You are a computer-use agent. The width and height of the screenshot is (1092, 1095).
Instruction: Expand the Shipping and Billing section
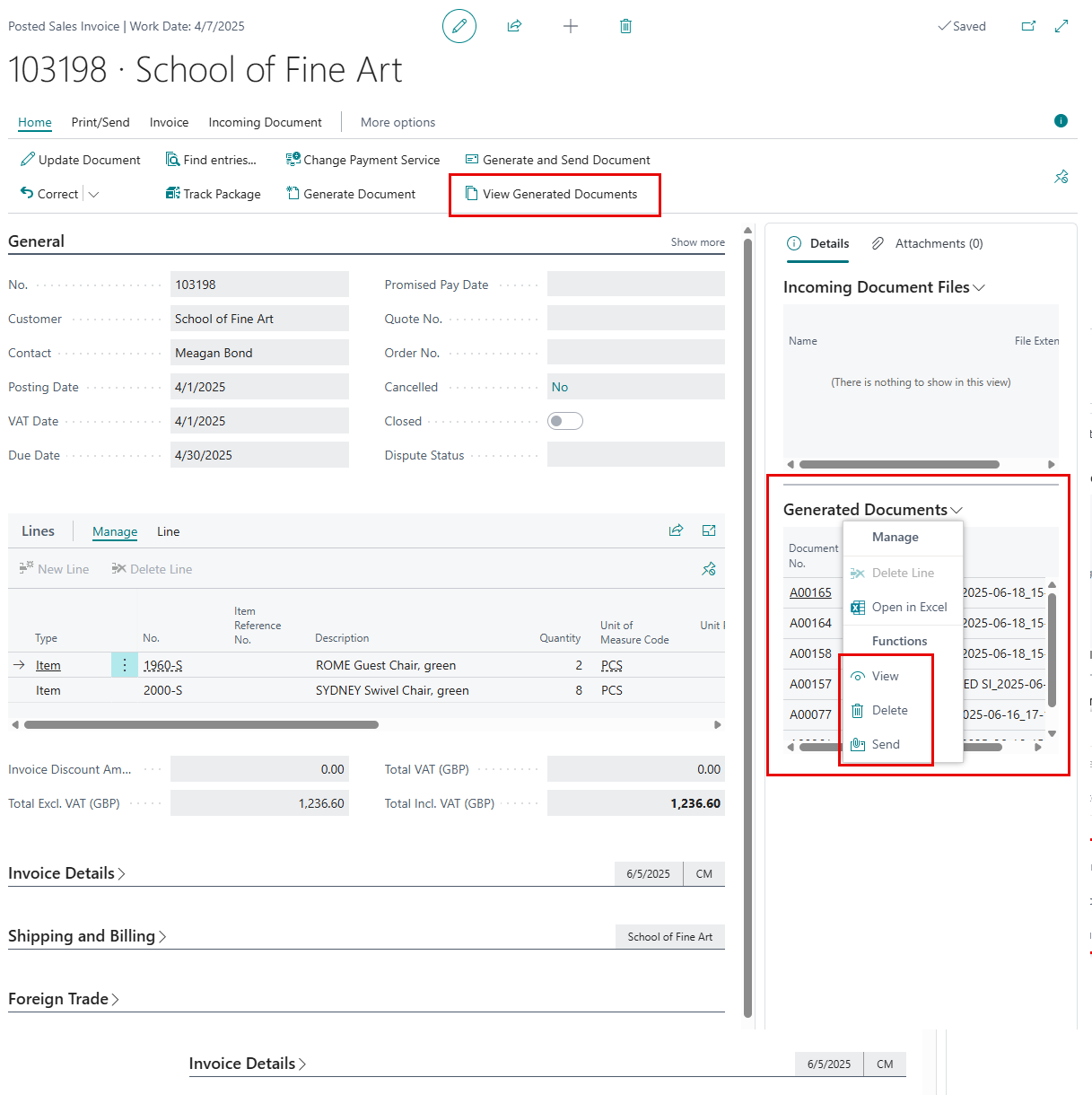[87, 936]
